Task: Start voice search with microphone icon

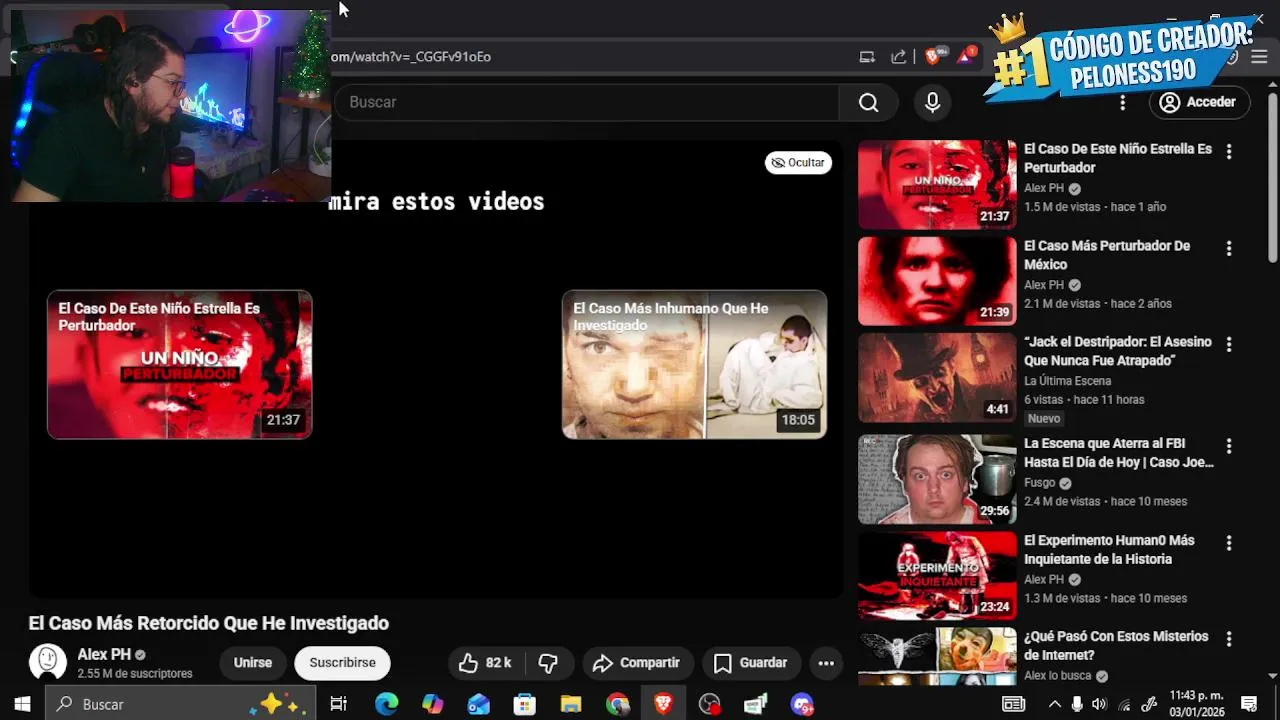Action: pyautogui.click(x=932, y=102)
